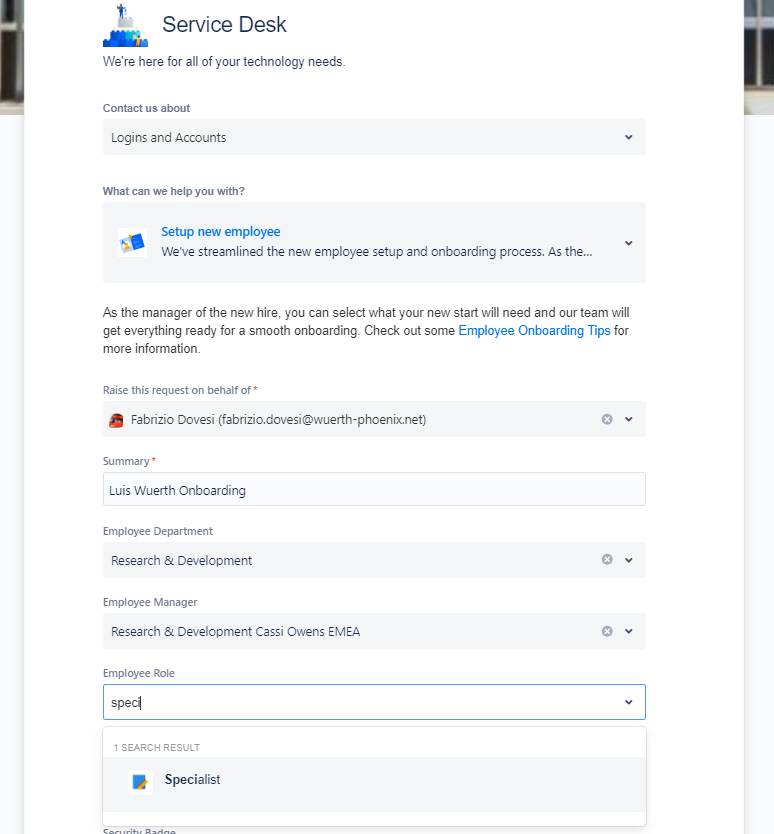This screenshot has height=834, width=774.
Task: Click the Setup new employee request icon
Action: coord(132,243)
